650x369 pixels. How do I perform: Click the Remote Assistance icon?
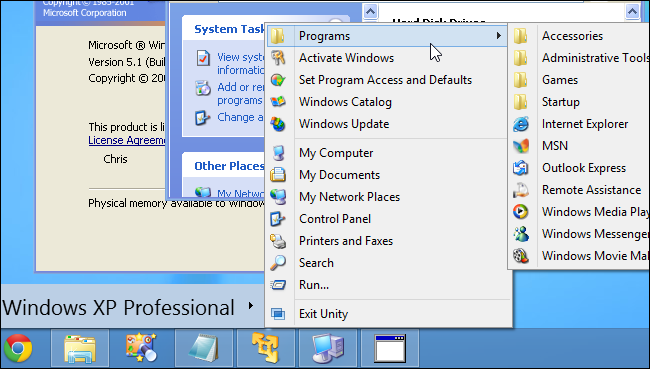tap(521, 190)
